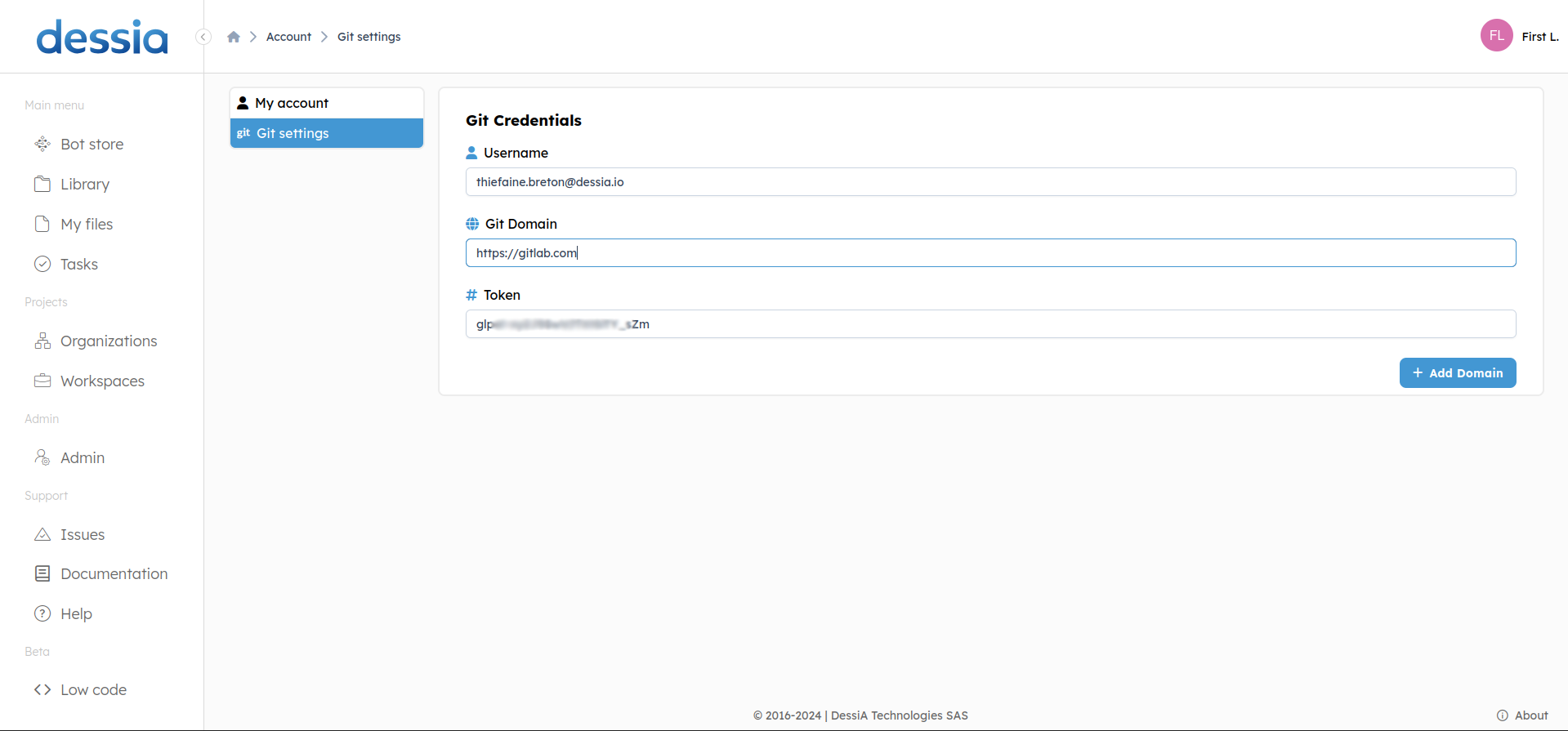This screenshot has height=731, width=1568.
Task: Open Library from the sidebar
Action: (84, 185)
